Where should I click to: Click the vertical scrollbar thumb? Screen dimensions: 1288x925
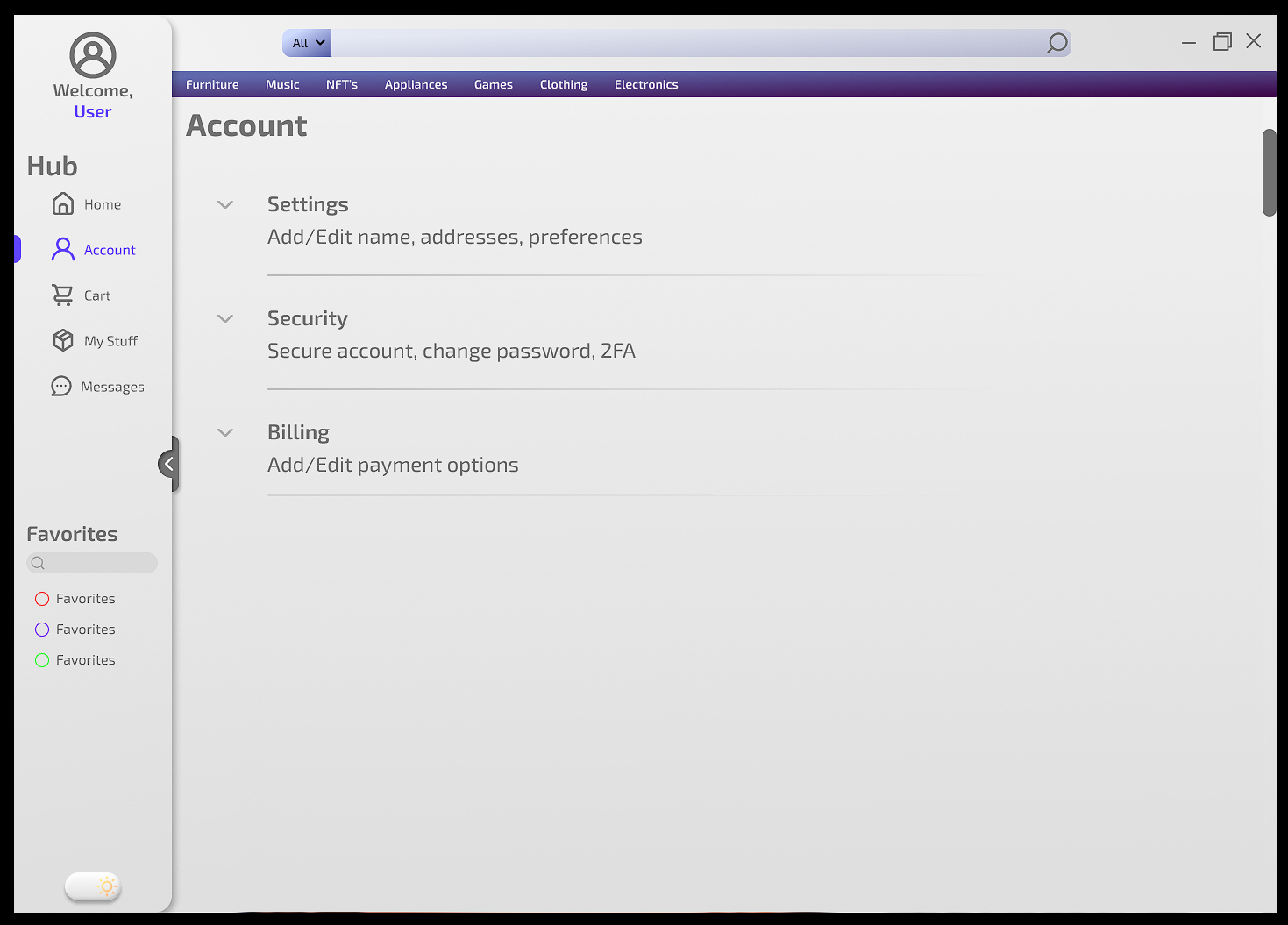(1269, 173)
